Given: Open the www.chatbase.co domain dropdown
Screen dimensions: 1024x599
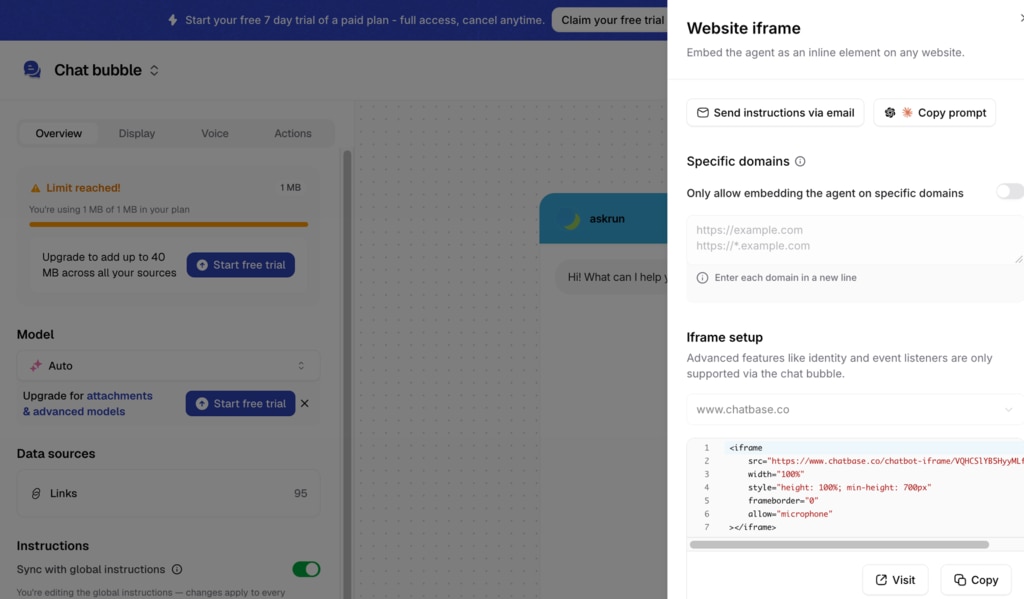Looking at the screenshot, I should click(x=855, y=410).
